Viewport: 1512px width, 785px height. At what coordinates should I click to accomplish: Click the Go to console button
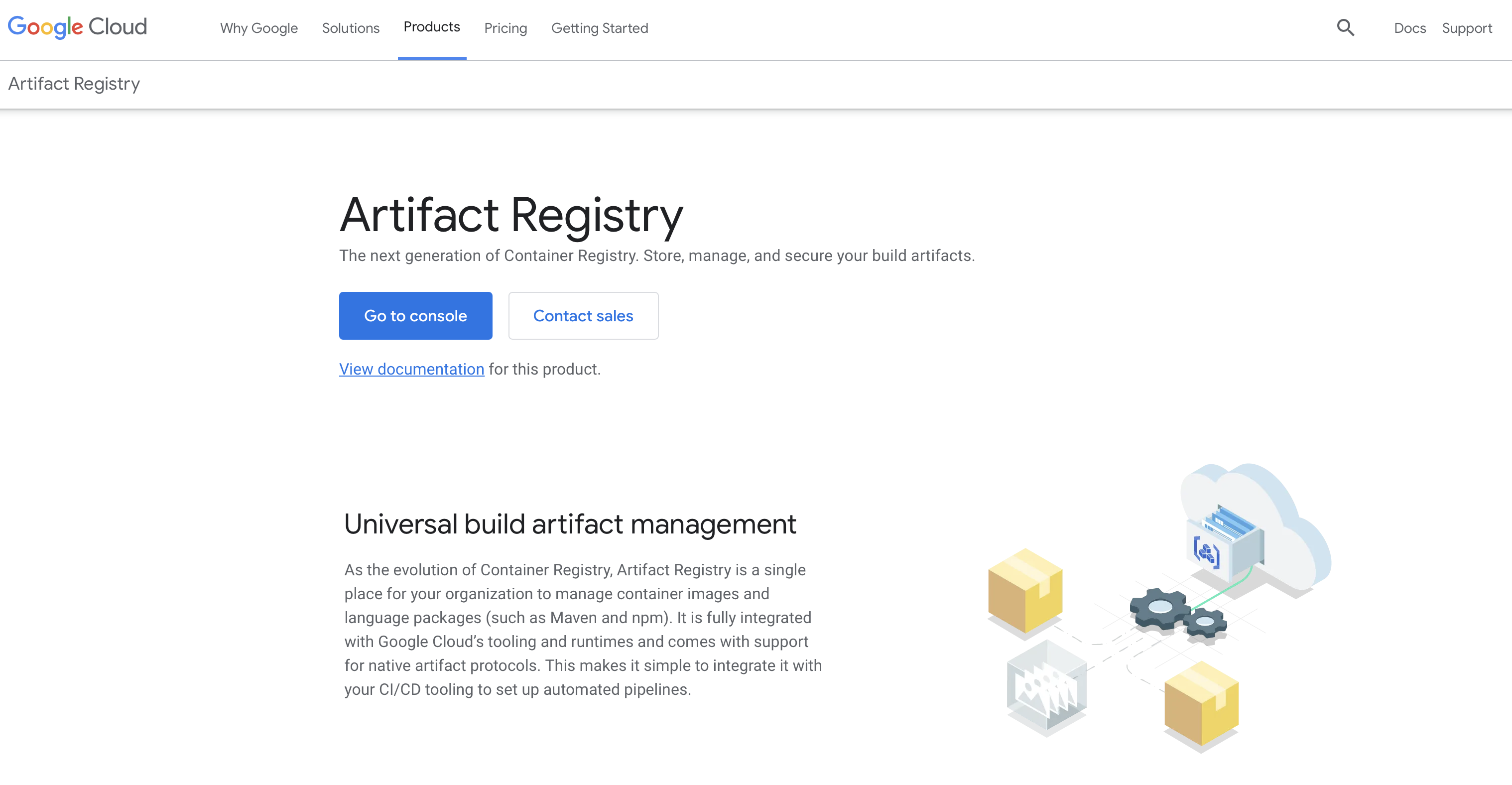pos(415,316)
